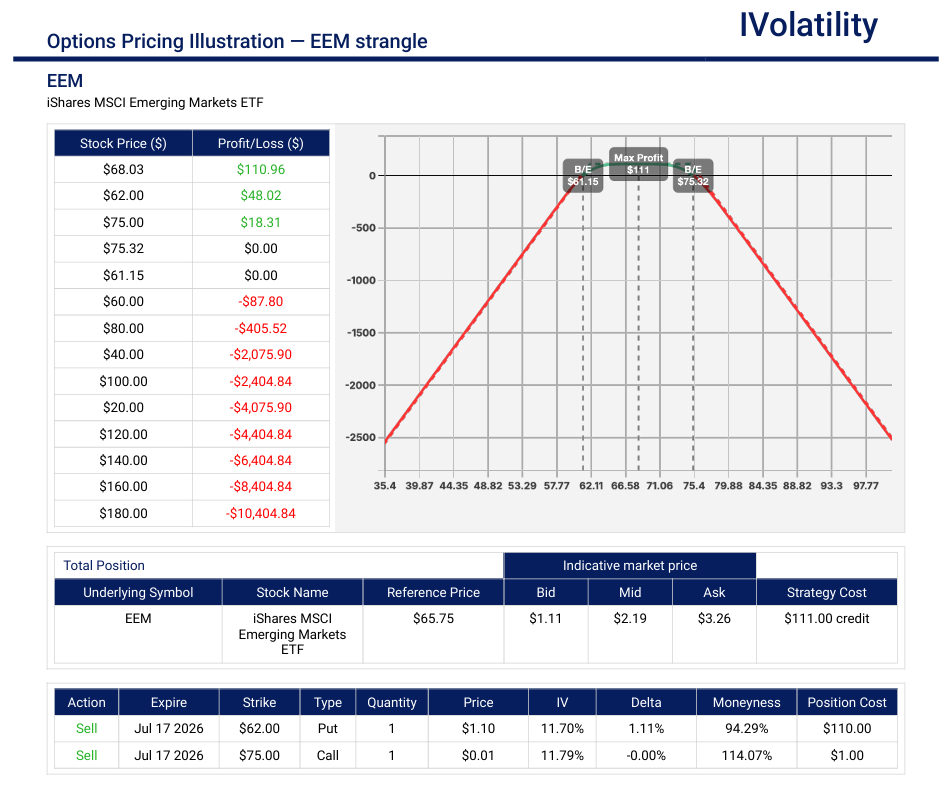Select the $0.01 option price
950x785 pixels.
click(x=478, y=755)
